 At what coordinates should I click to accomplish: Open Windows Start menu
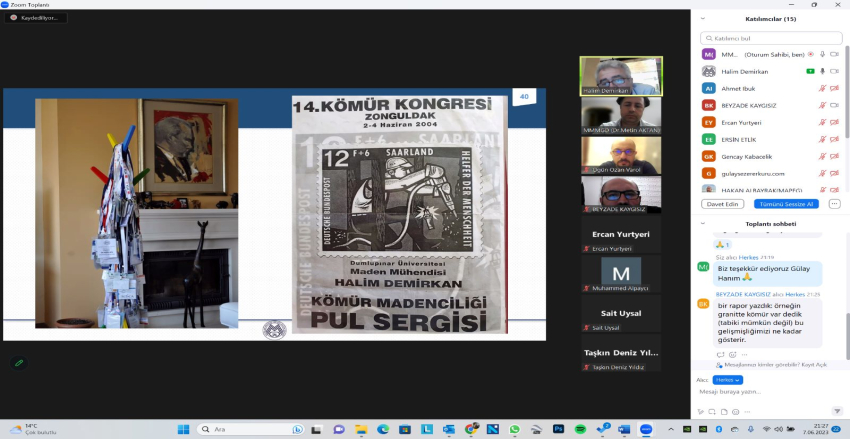183,429
